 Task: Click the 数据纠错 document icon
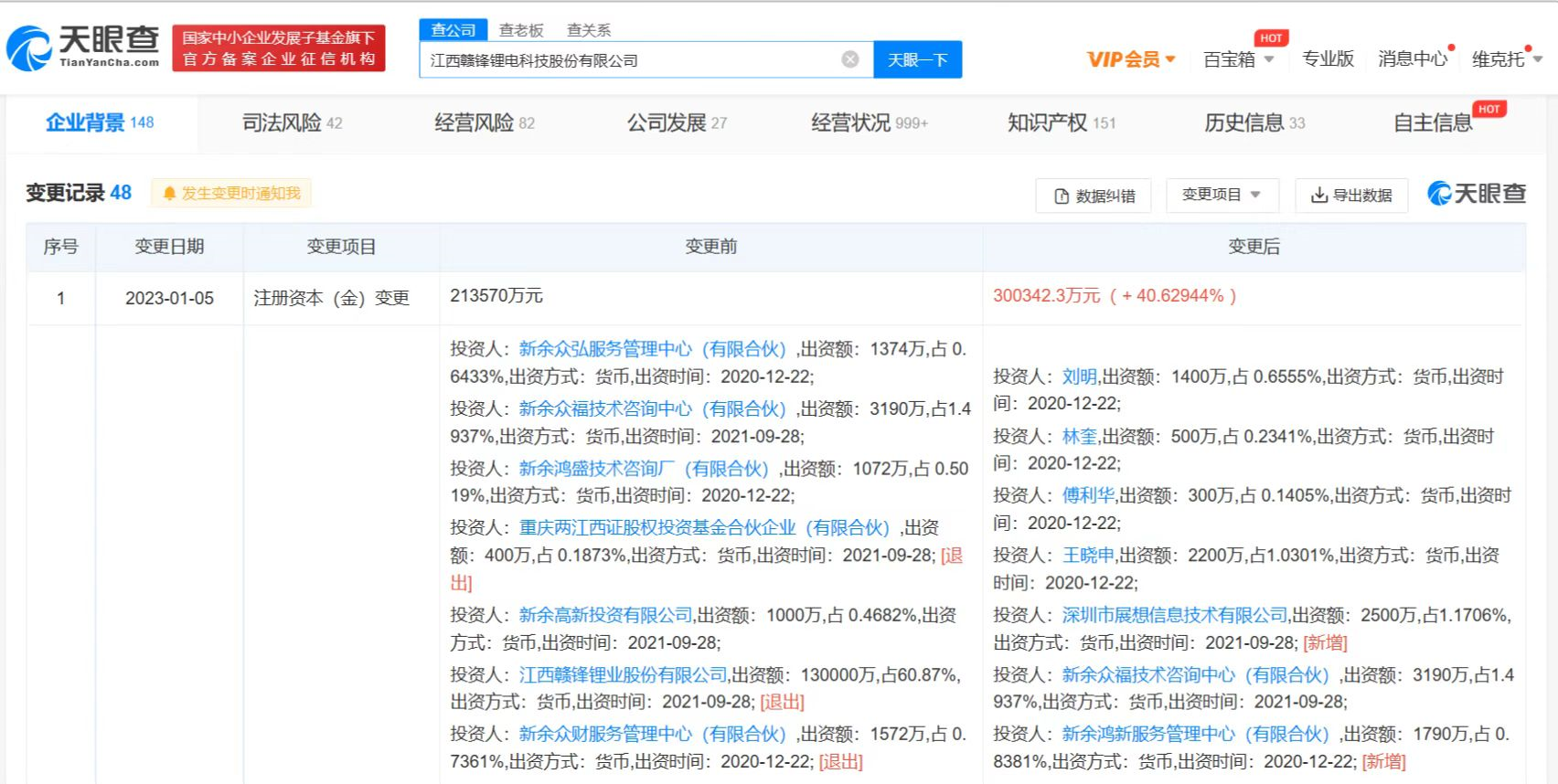tap(1062, 196)
